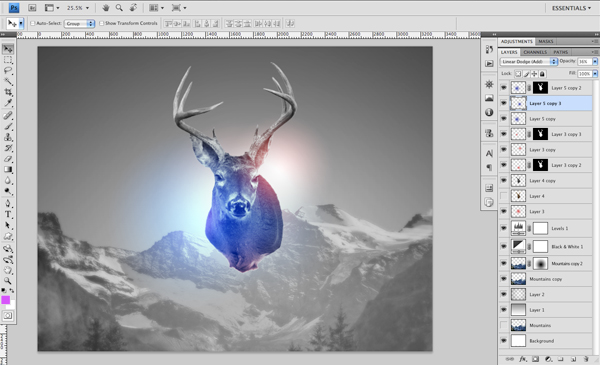Select the Pen tool
Image resolution: width=600 pixels, height=365 pixels.
pos(8,203)
